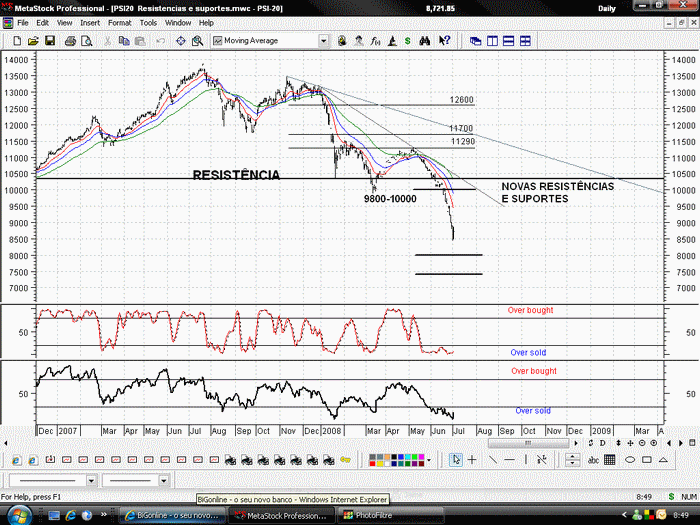
Task: Click the Undo arrow icon
Action: coord(161,41)
